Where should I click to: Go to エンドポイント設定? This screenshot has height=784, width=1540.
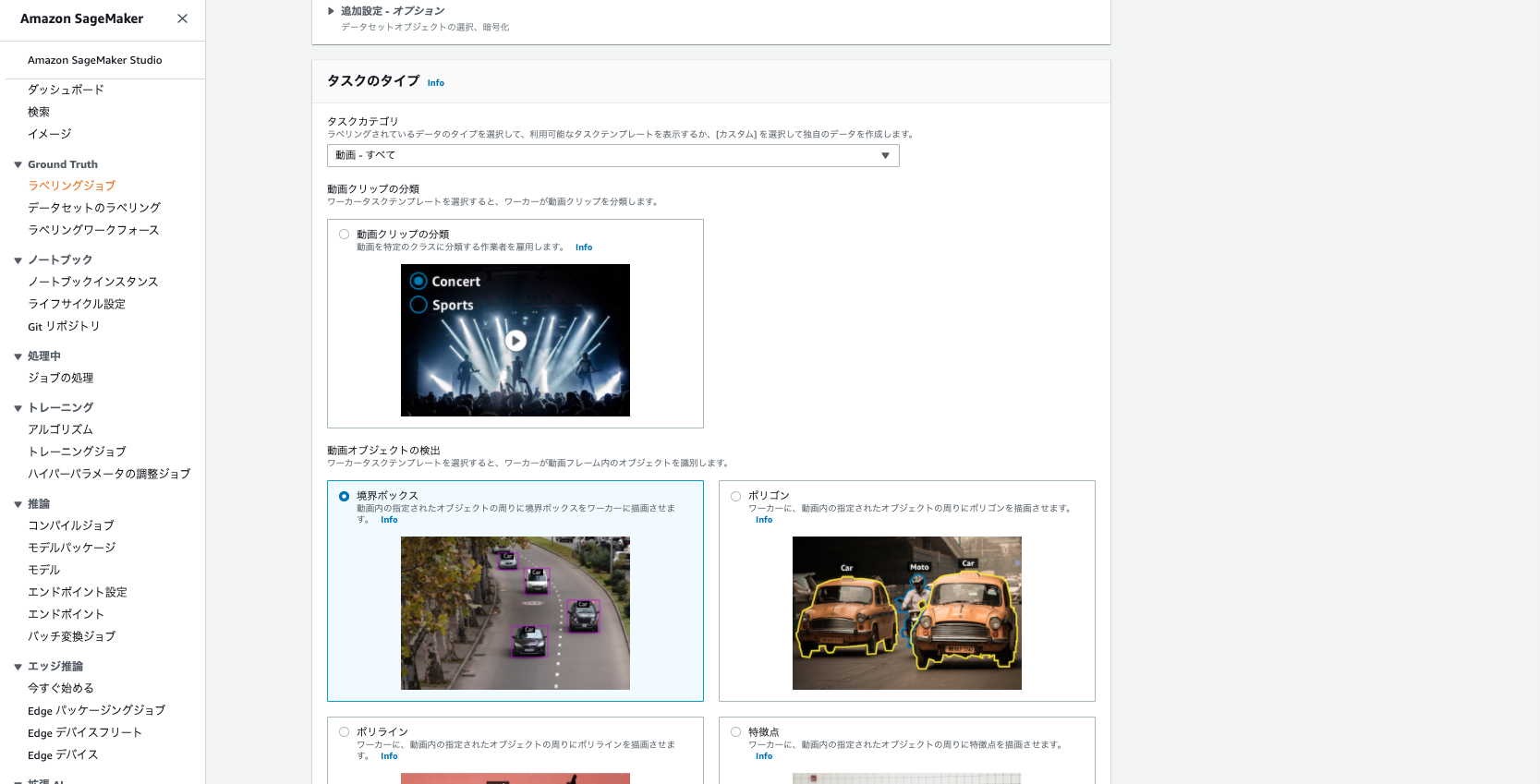78,592
